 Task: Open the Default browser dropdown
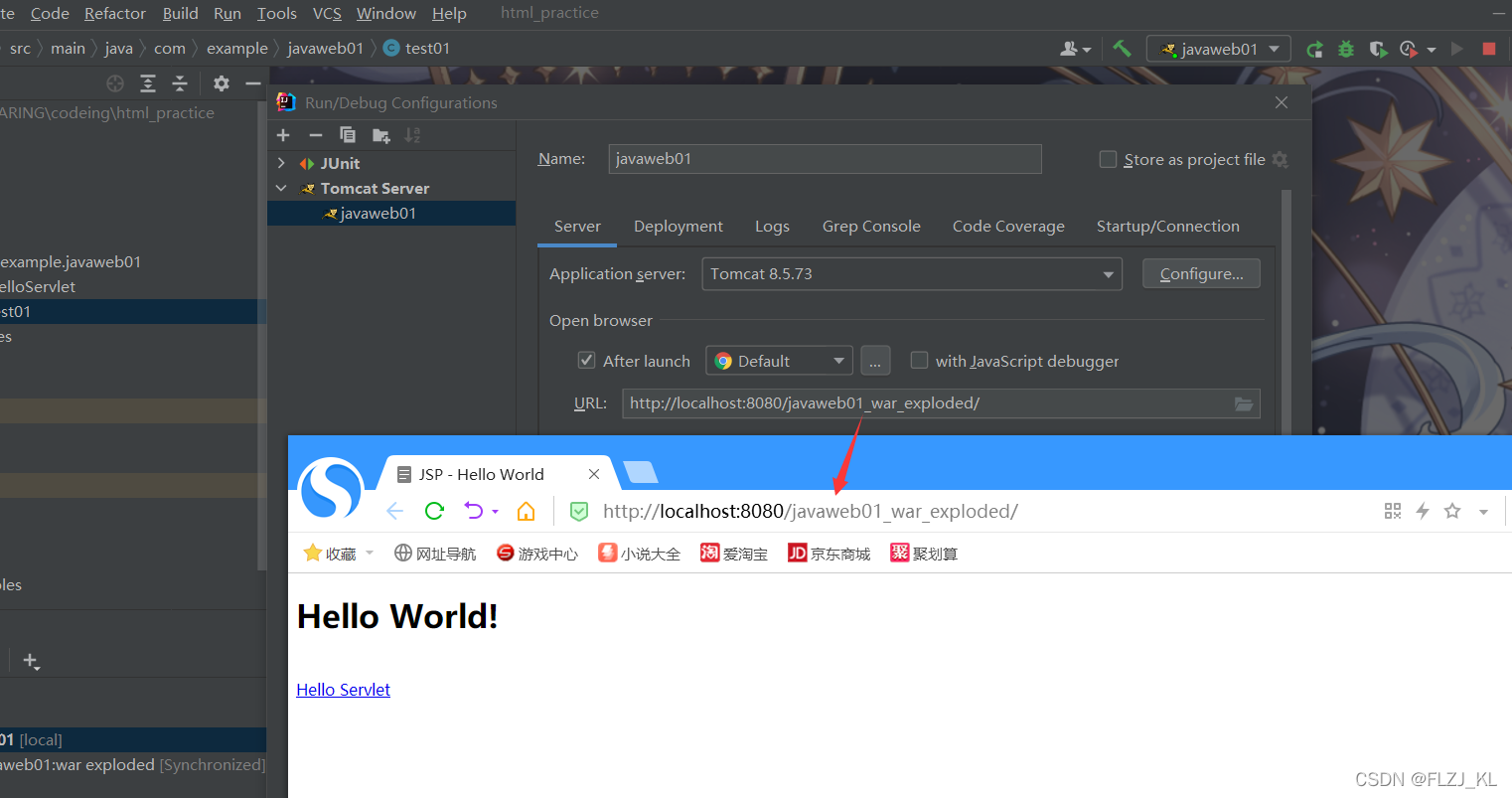coord(780,361)
